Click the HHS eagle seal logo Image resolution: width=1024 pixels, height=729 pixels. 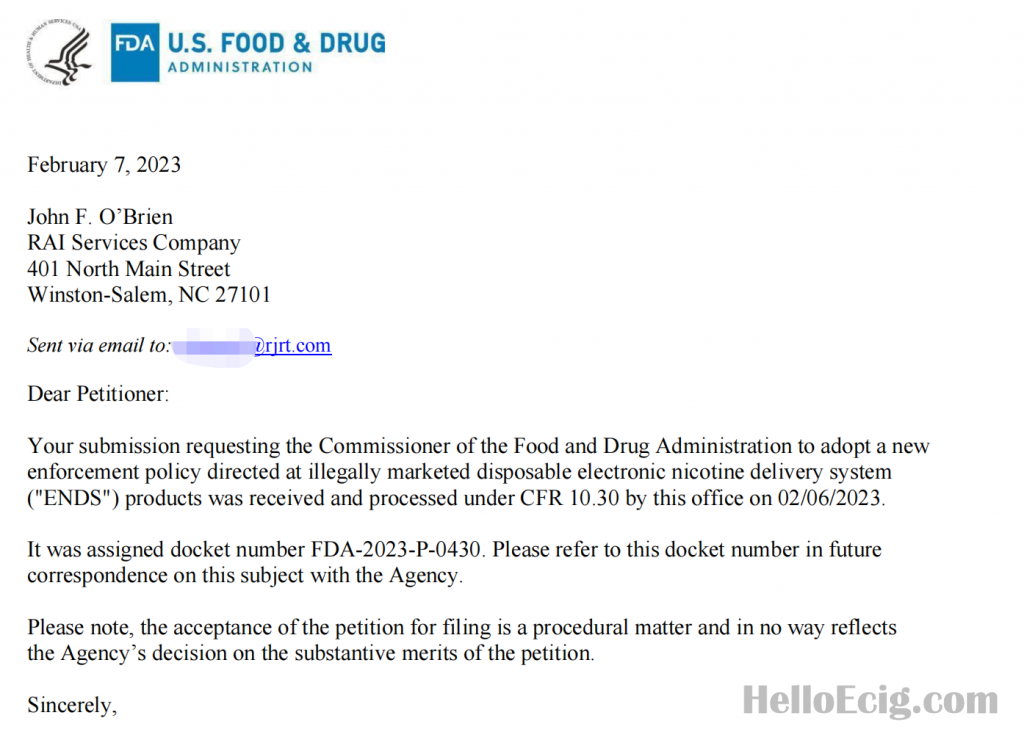[x=59, y=53]
